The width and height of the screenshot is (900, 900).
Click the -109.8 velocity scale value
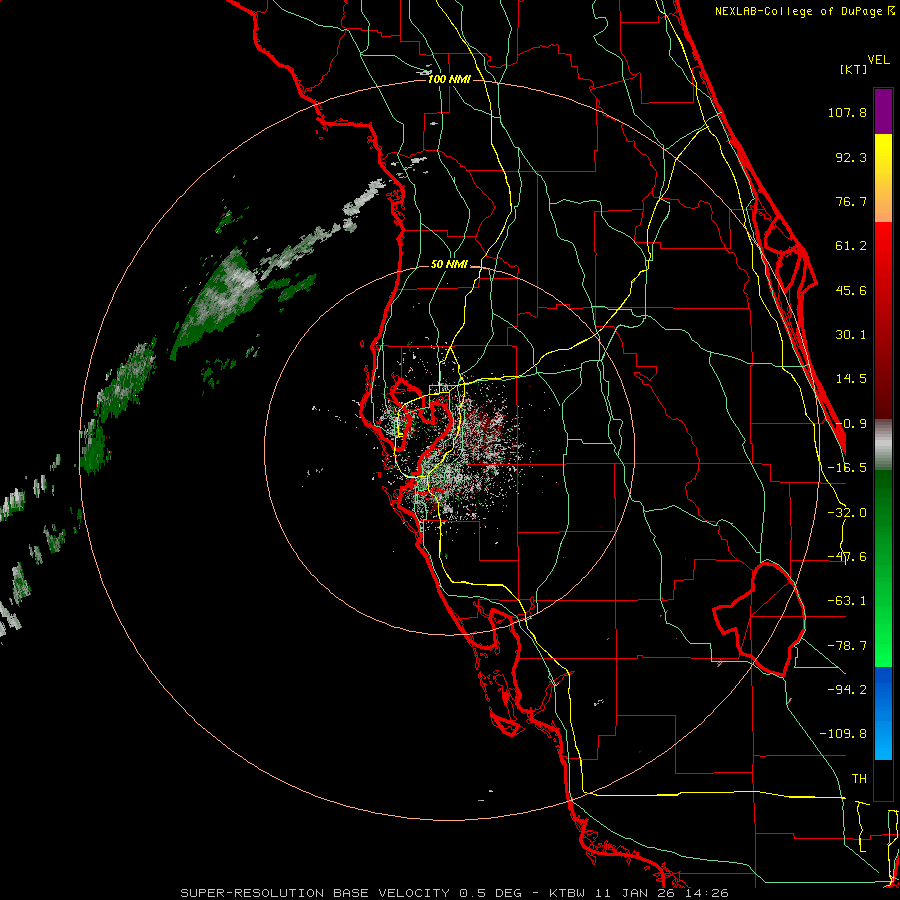click(843, 734)
